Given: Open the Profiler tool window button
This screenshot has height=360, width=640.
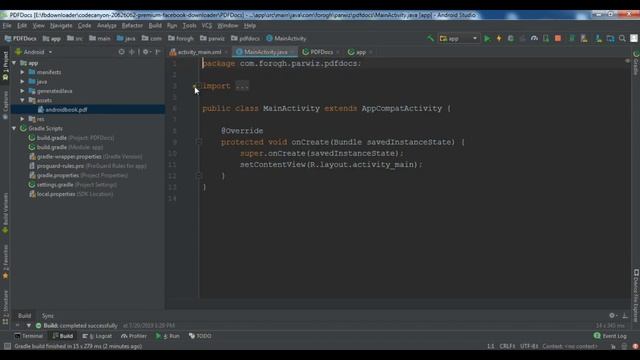Looking at the screenshot, I should pos(133,336).
